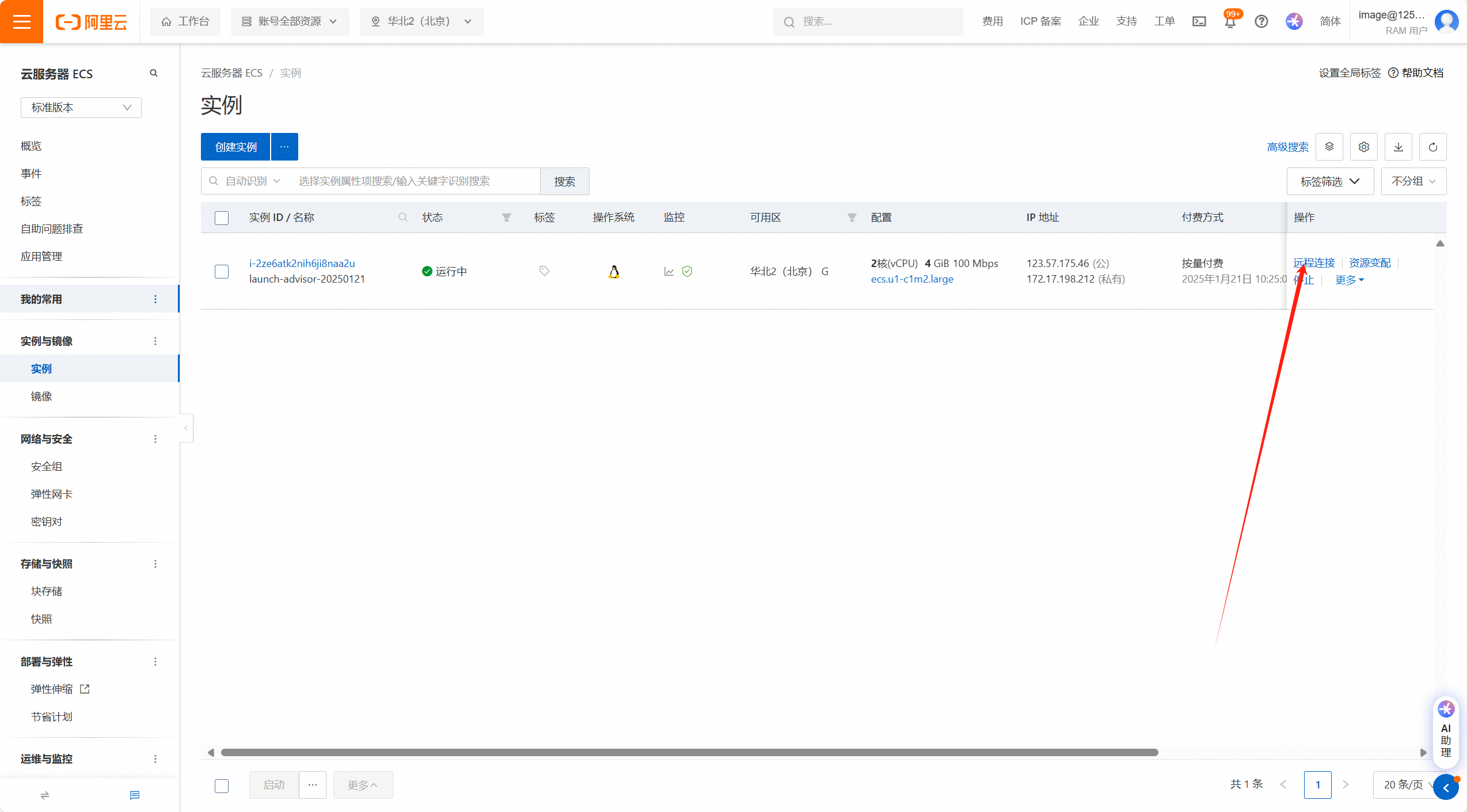Click the horizontal table scrollbar
The width and height of the screenshot is (1467, 812).
point(689,753)
